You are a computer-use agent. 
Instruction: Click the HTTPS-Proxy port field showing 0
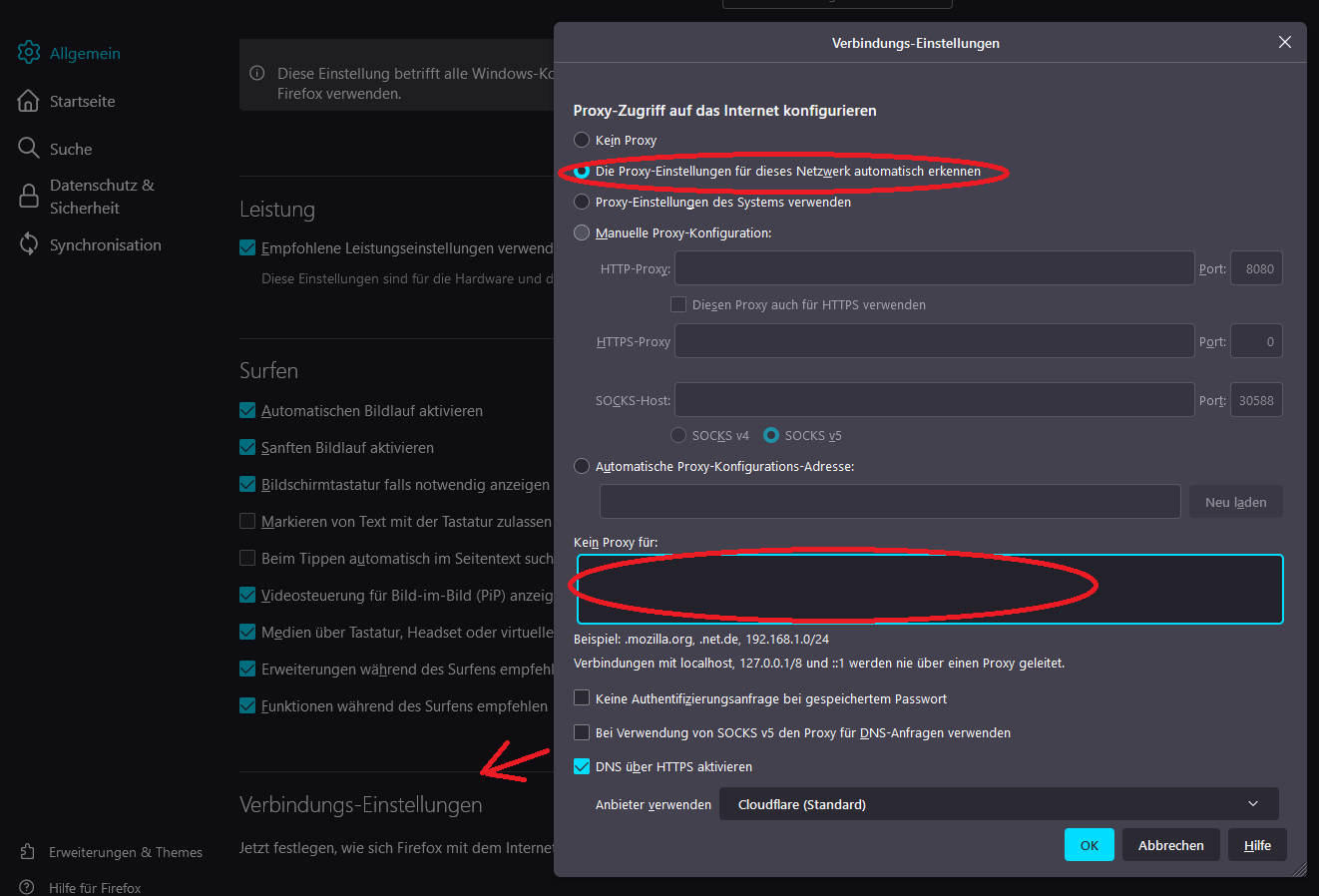click(x=1256, y=341)
